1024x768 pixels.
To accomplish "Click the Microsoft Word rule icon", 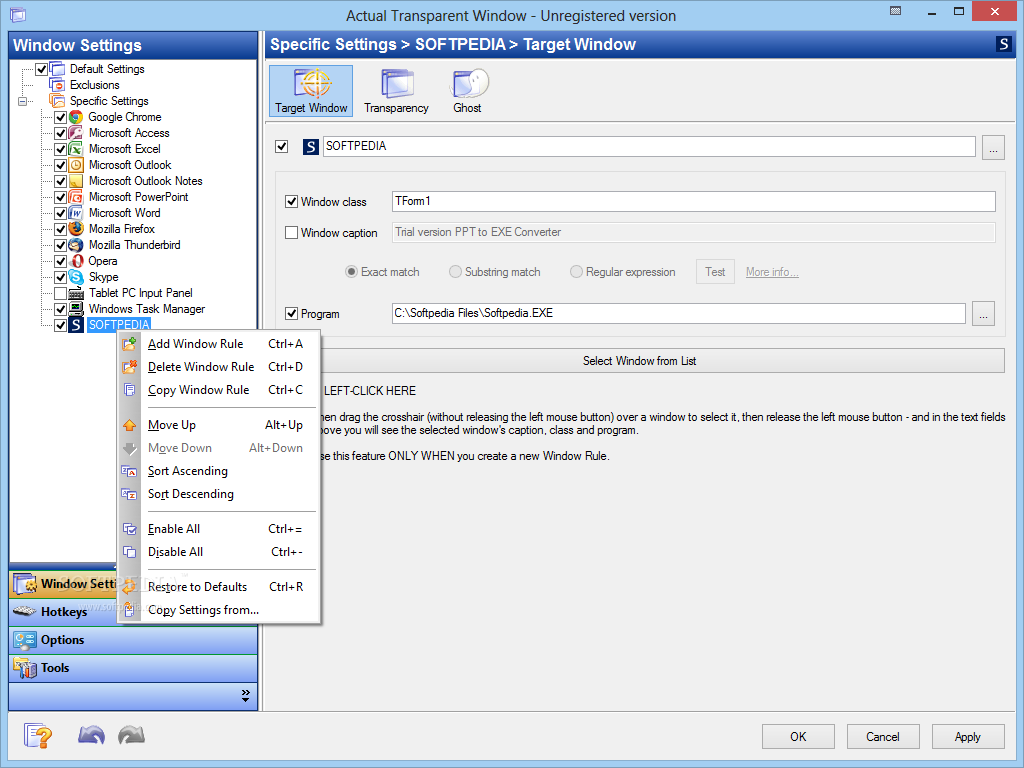I will [x=76, y=213].
